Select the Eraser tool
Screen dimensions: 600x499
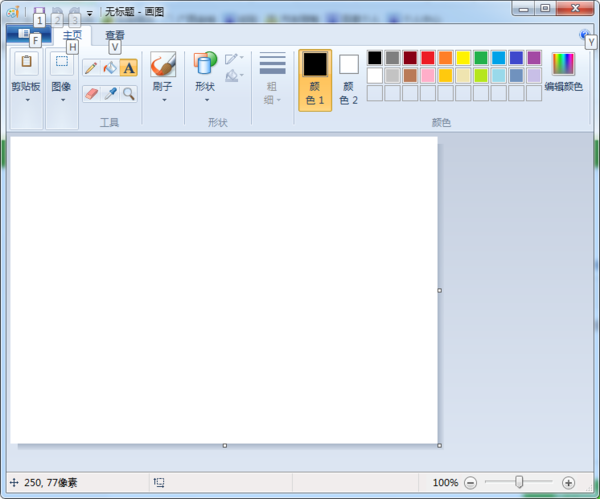coord(91,94)
